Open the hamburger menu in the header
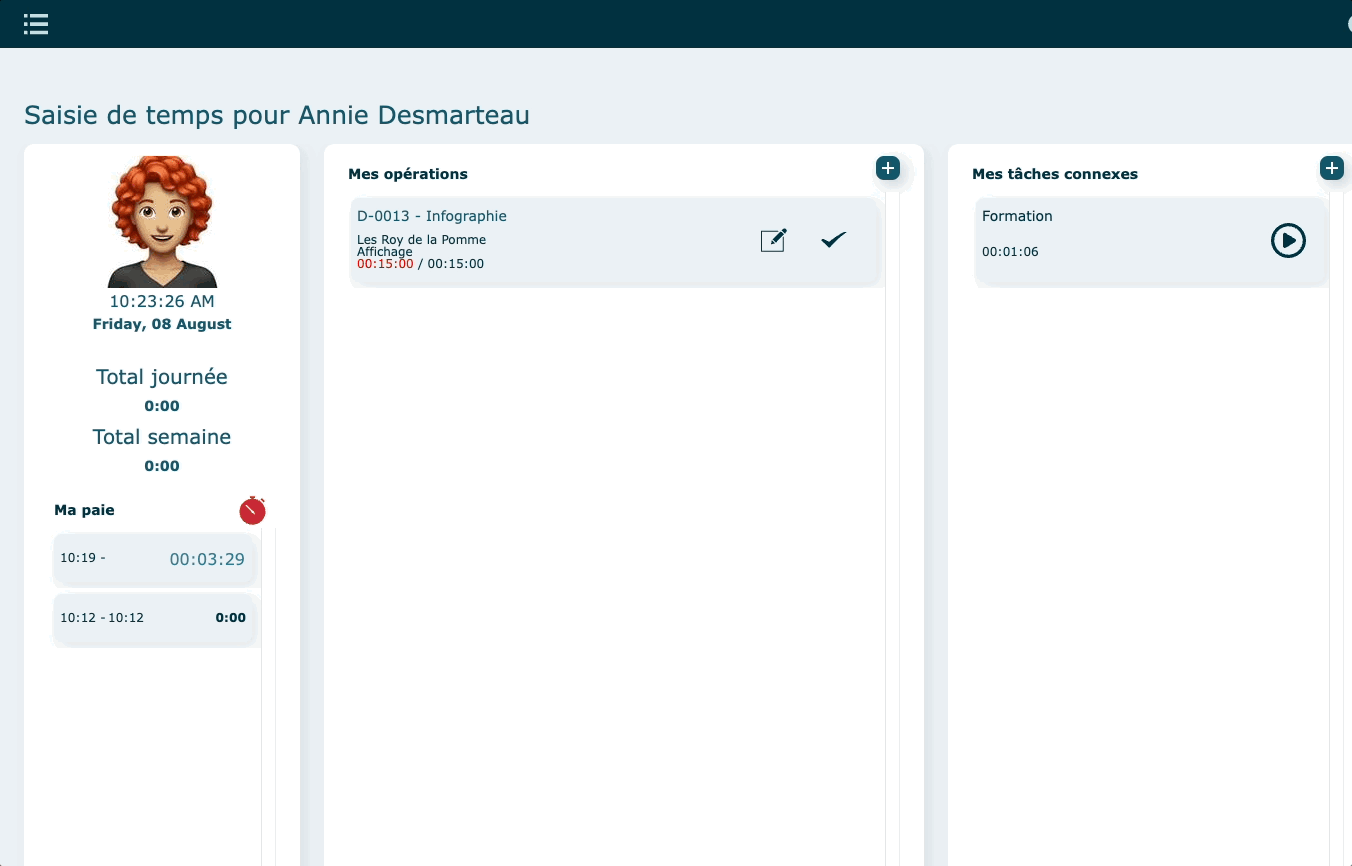Image resolution: width=1352 pixels, height=866 pixels. (36, 24)
